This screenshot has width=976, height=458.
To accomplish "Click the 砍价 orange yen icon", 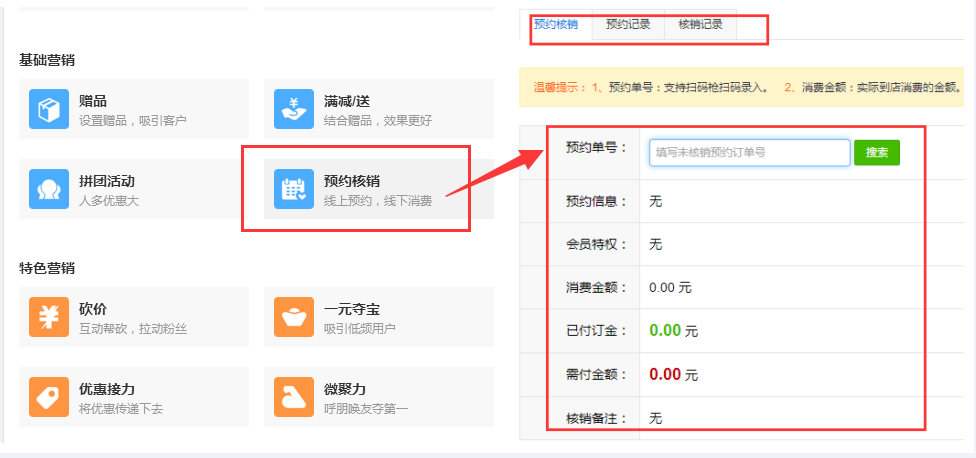I will (x=49, y=317).
